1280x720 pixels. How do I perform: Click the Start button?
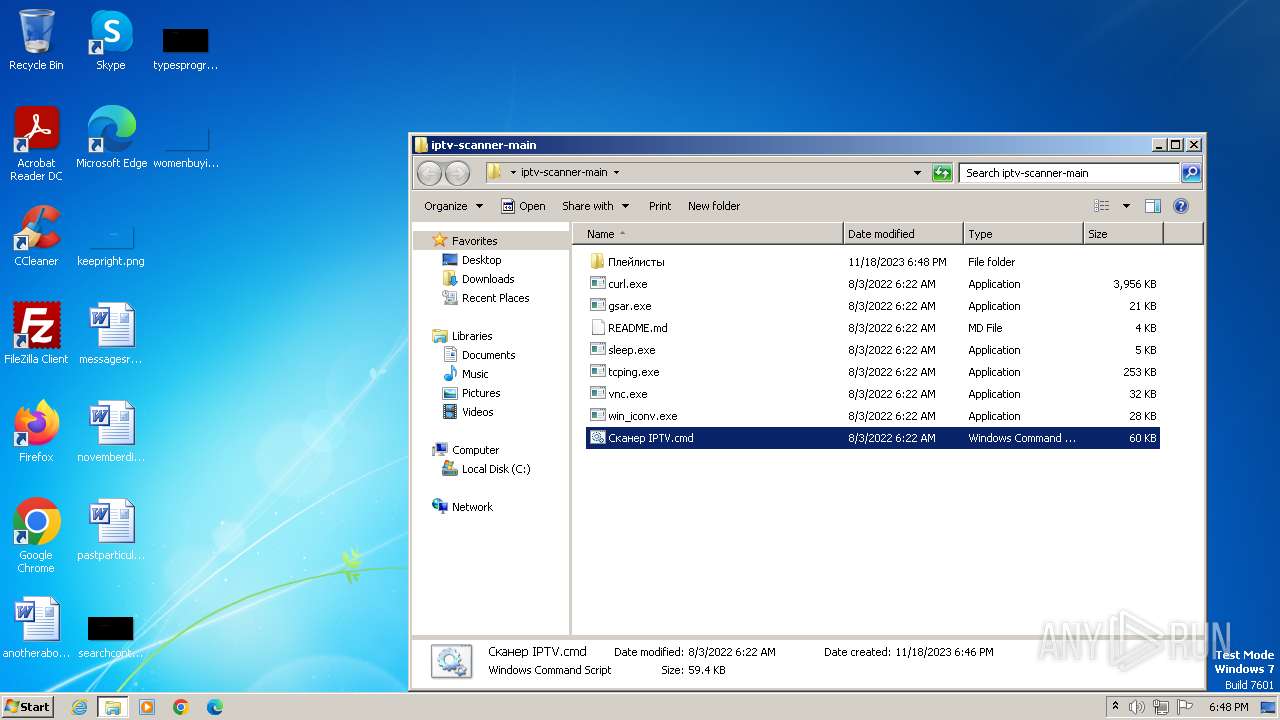28,707
